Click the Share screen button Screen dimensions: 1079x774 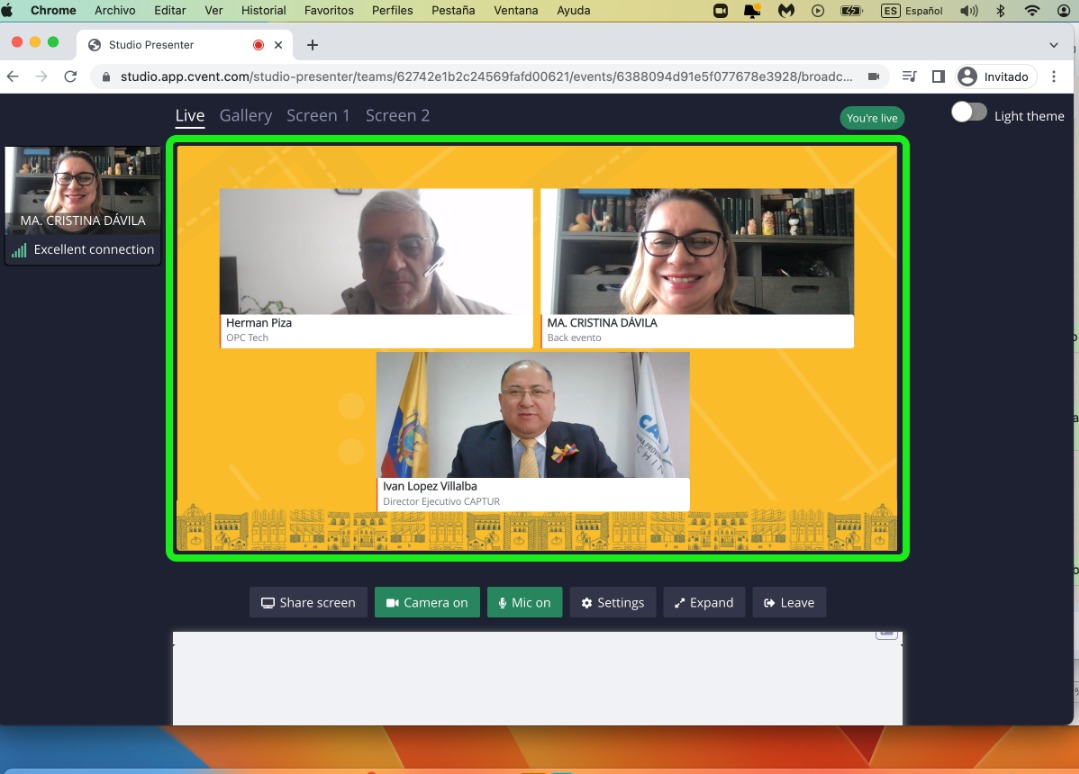click(308, 603)
